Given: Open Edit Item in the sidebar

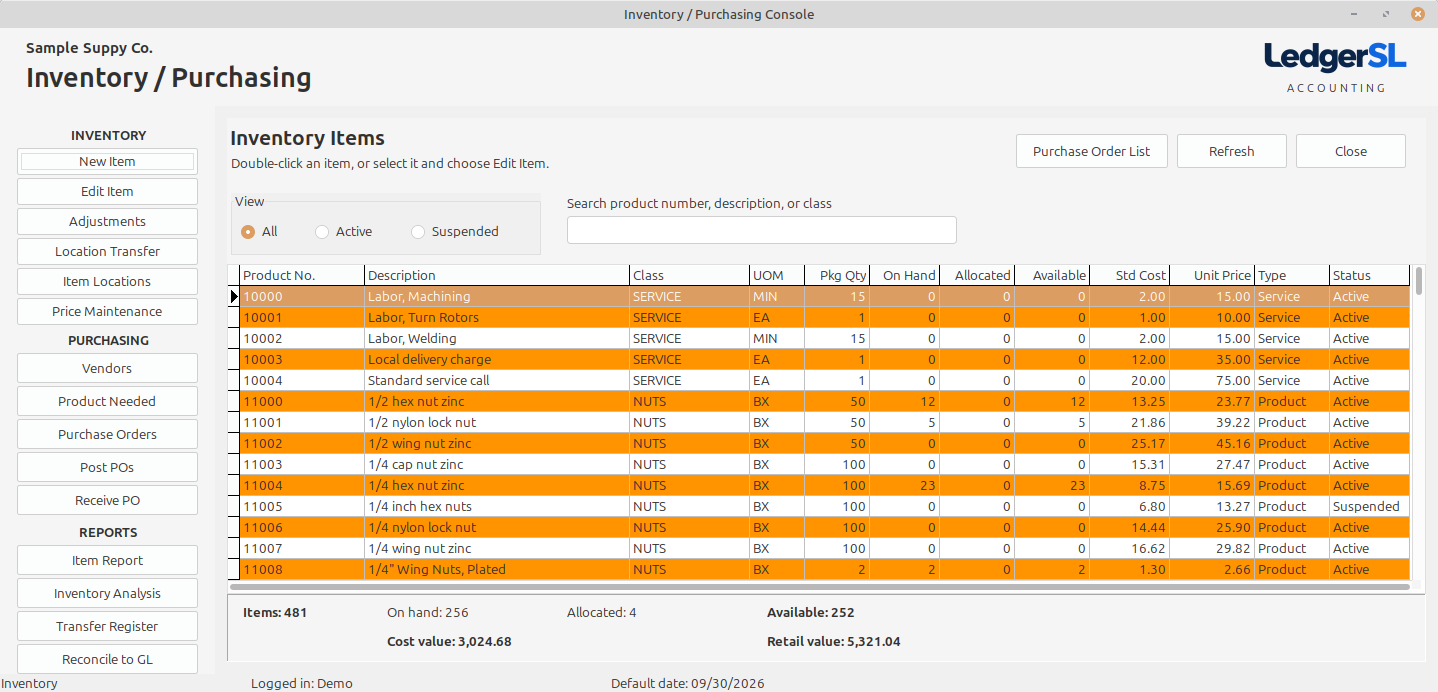Looking at the screenshot, I should pos(107,191).
